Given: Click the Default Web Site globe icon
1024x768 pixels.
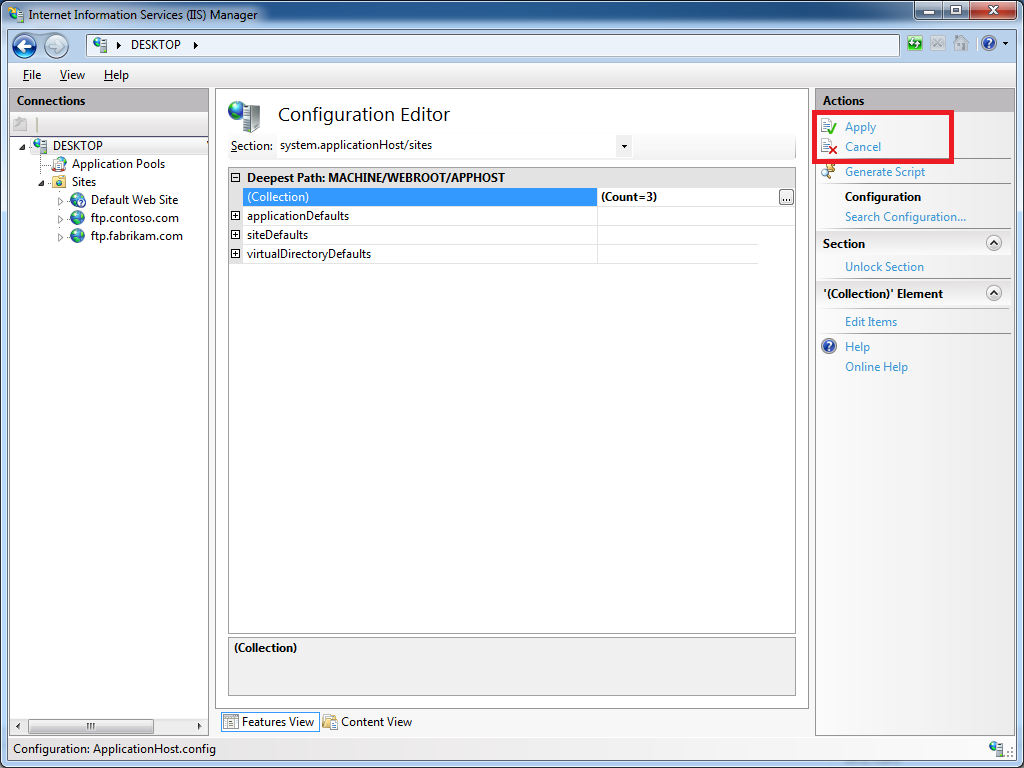Looking at the screenshot, I should pos(78,200).
